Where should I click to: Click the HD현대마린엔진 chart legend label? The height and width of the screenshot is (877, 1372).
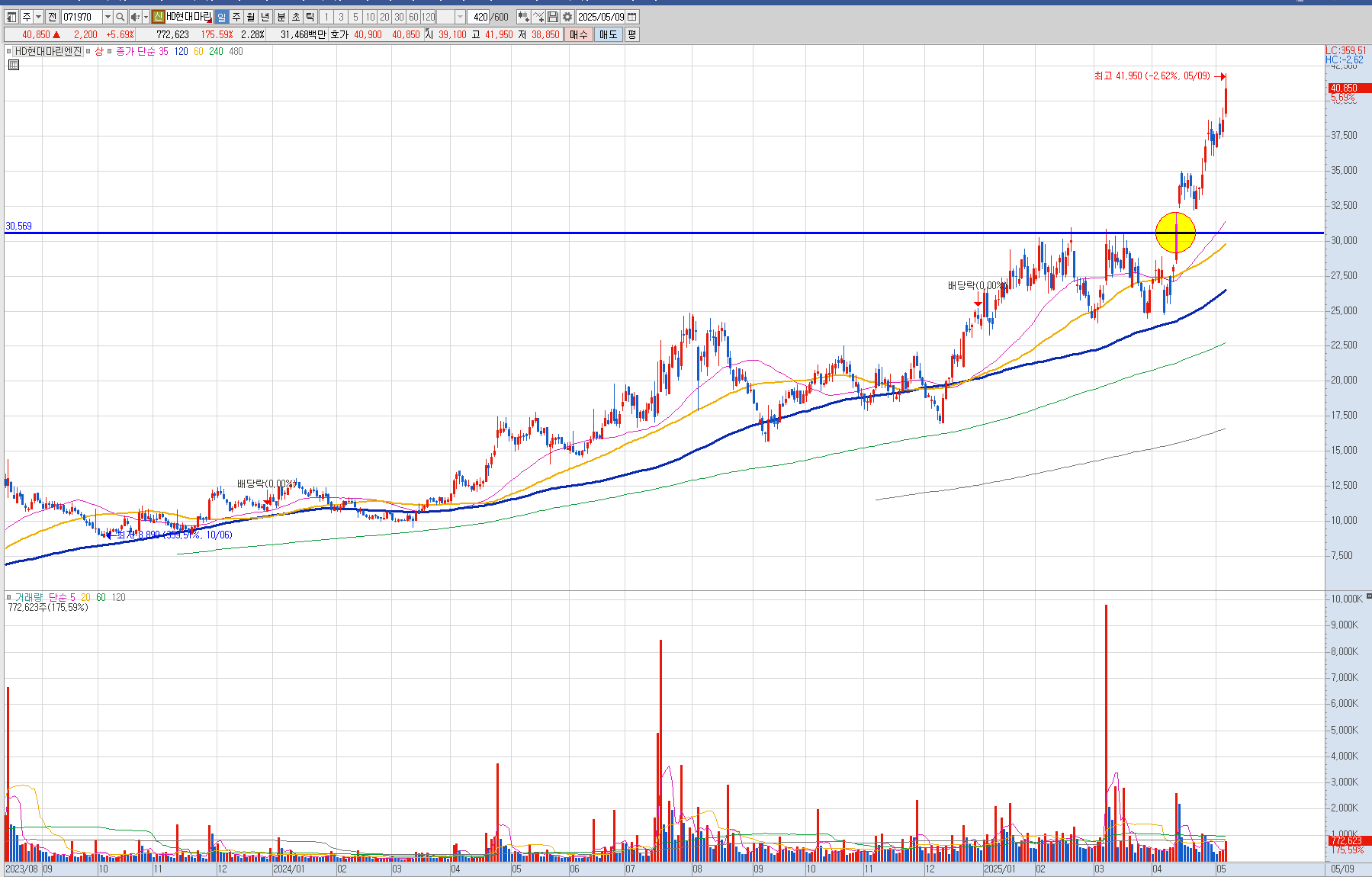point(49,51)
